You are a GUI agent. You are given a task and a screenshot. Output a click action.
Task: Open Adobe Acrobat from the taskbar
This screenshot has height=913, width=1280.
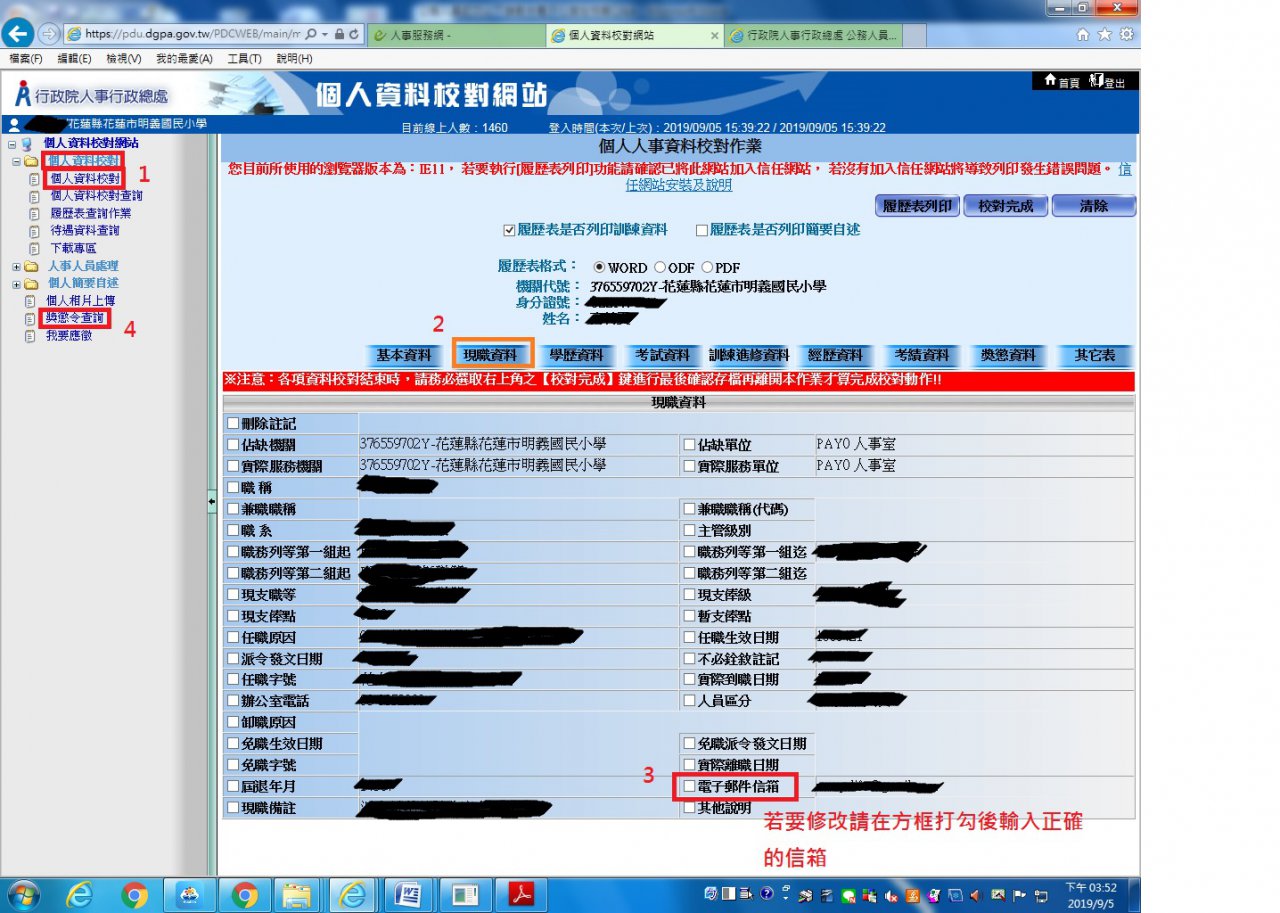click(x=524, y=894)
